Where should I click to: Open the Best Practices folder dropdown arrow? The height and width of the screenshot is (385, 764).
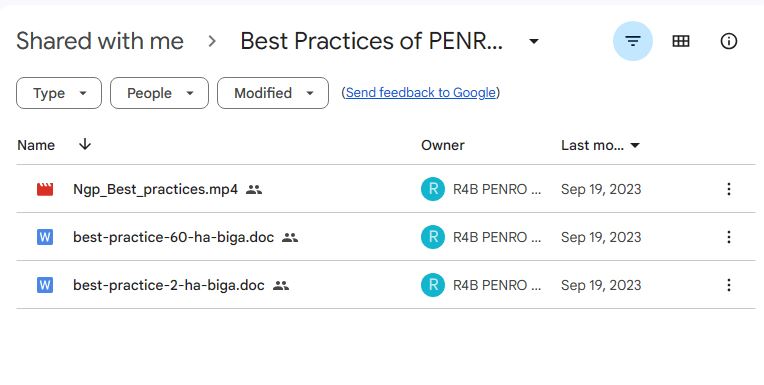coord(534,41)
